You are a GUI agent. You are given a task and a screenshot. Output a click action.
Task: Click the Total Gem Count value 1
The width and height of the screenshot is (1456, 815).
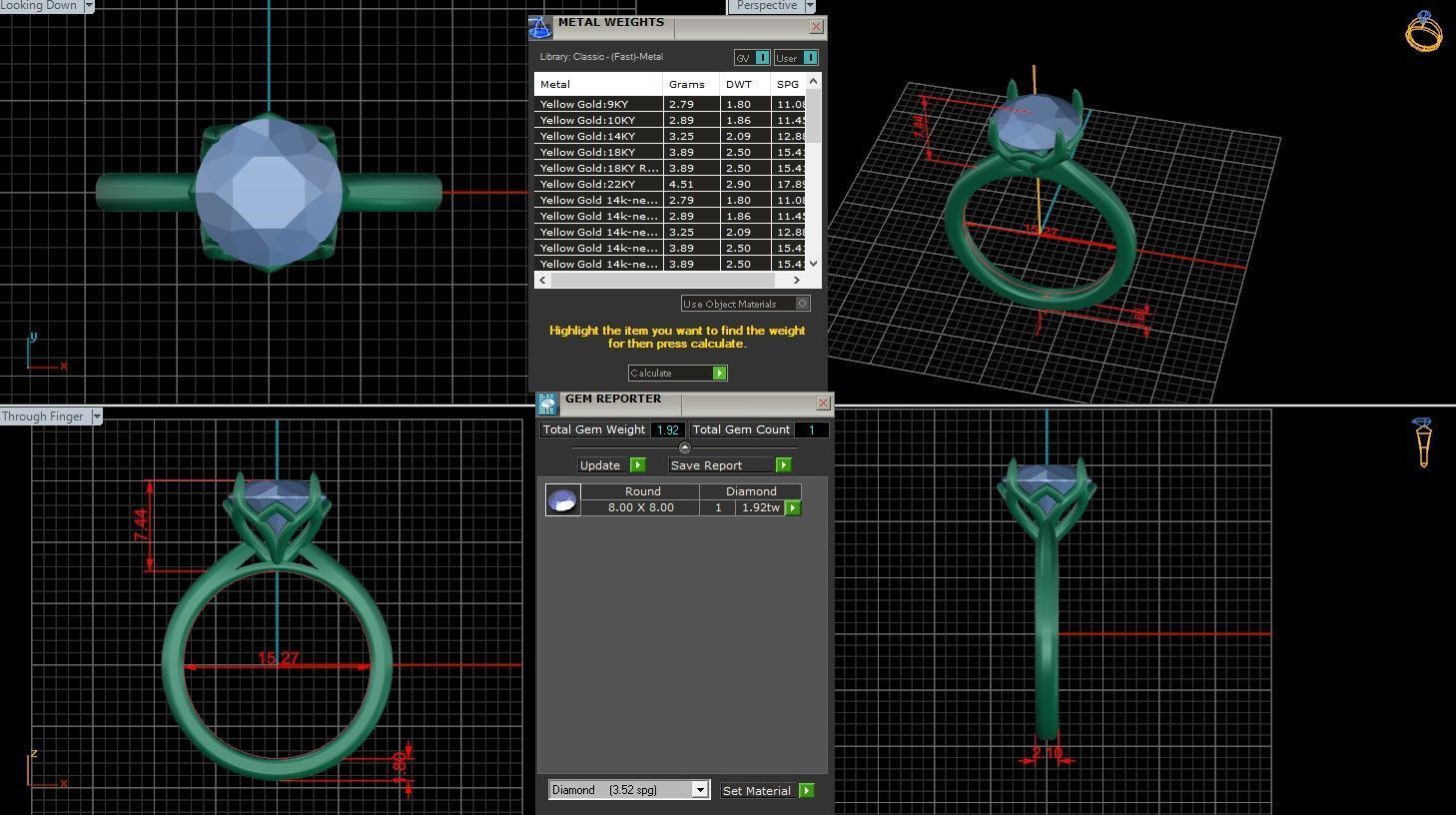point(811,429)
